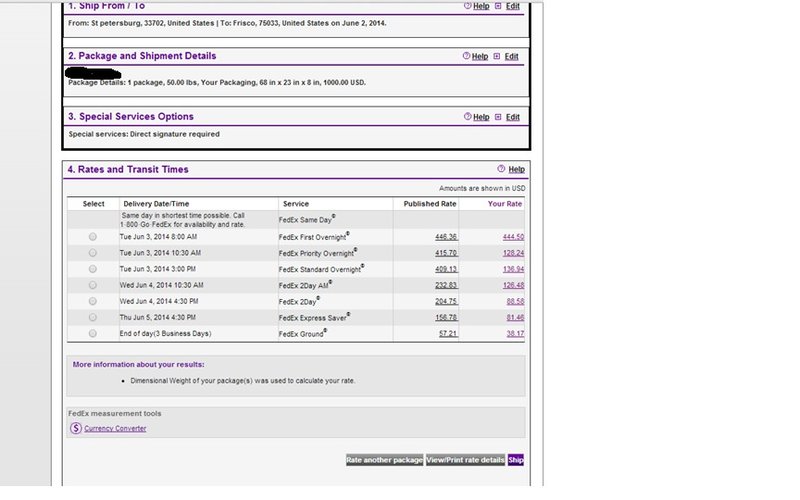The image size is (800, 500).
Task: Open FedEx 2Day published rate 204.75
Action: pos(446,301)
